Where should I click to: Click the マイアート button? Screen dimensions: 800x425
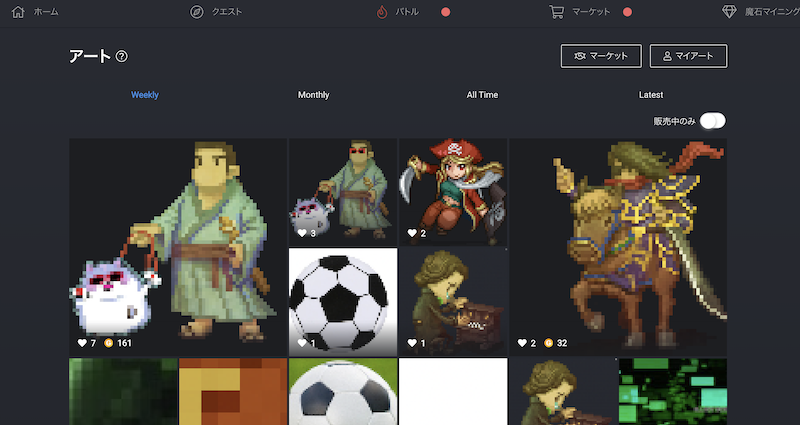688,56
